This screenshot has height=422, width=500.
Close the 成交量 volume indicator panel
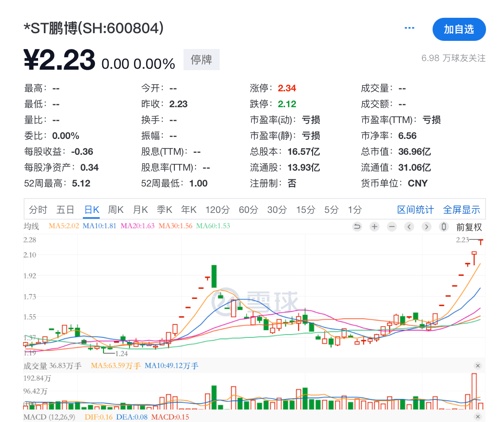point(478,366)
